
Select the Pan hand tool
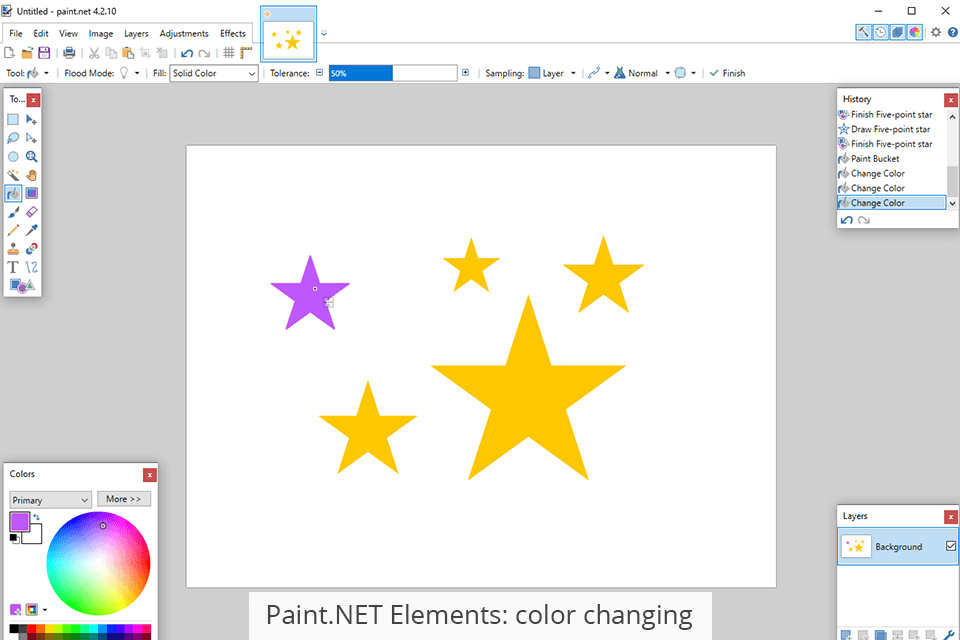[31, 175]
